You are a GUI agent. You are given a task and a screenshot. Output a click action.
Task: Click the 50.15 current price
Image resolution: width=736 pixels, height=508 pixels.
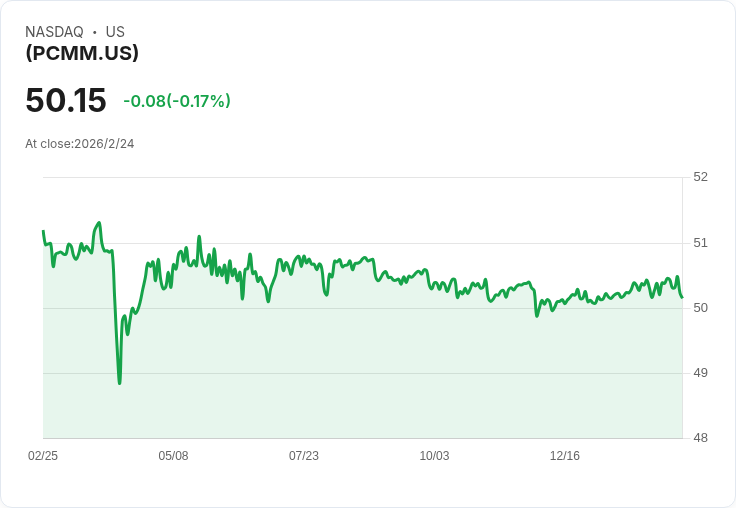click(x=66, y=100)
